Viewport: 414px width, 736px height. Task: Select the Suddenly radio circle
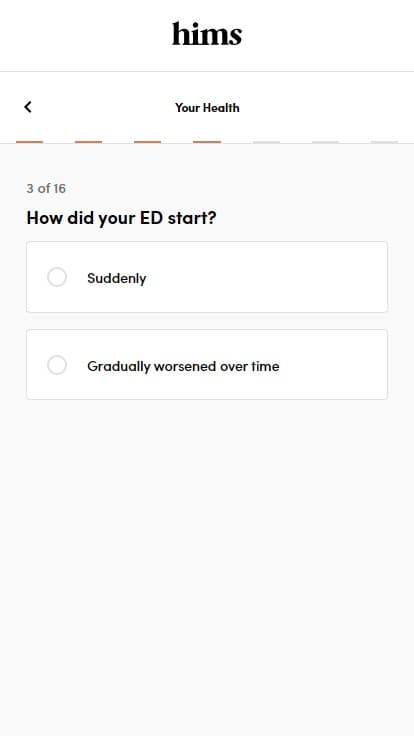pos(57,277)
